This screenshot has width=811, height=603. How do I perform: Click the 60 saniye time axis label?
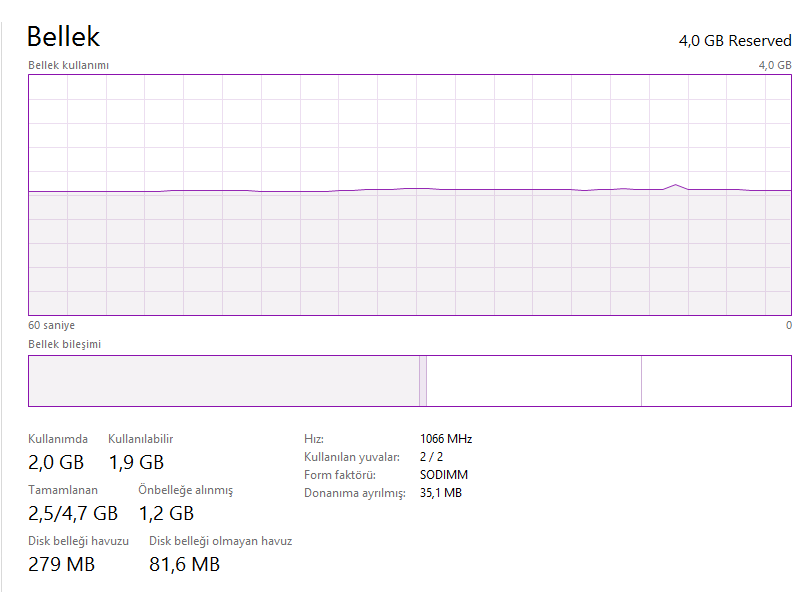click(x=51, y=325)
